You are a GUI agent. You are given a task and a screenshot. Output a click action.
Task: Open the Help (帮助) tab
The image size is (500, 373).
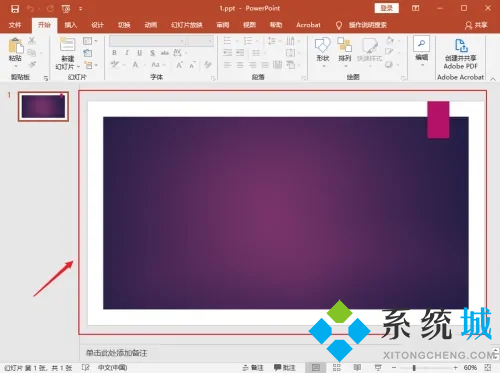point(276,25)
